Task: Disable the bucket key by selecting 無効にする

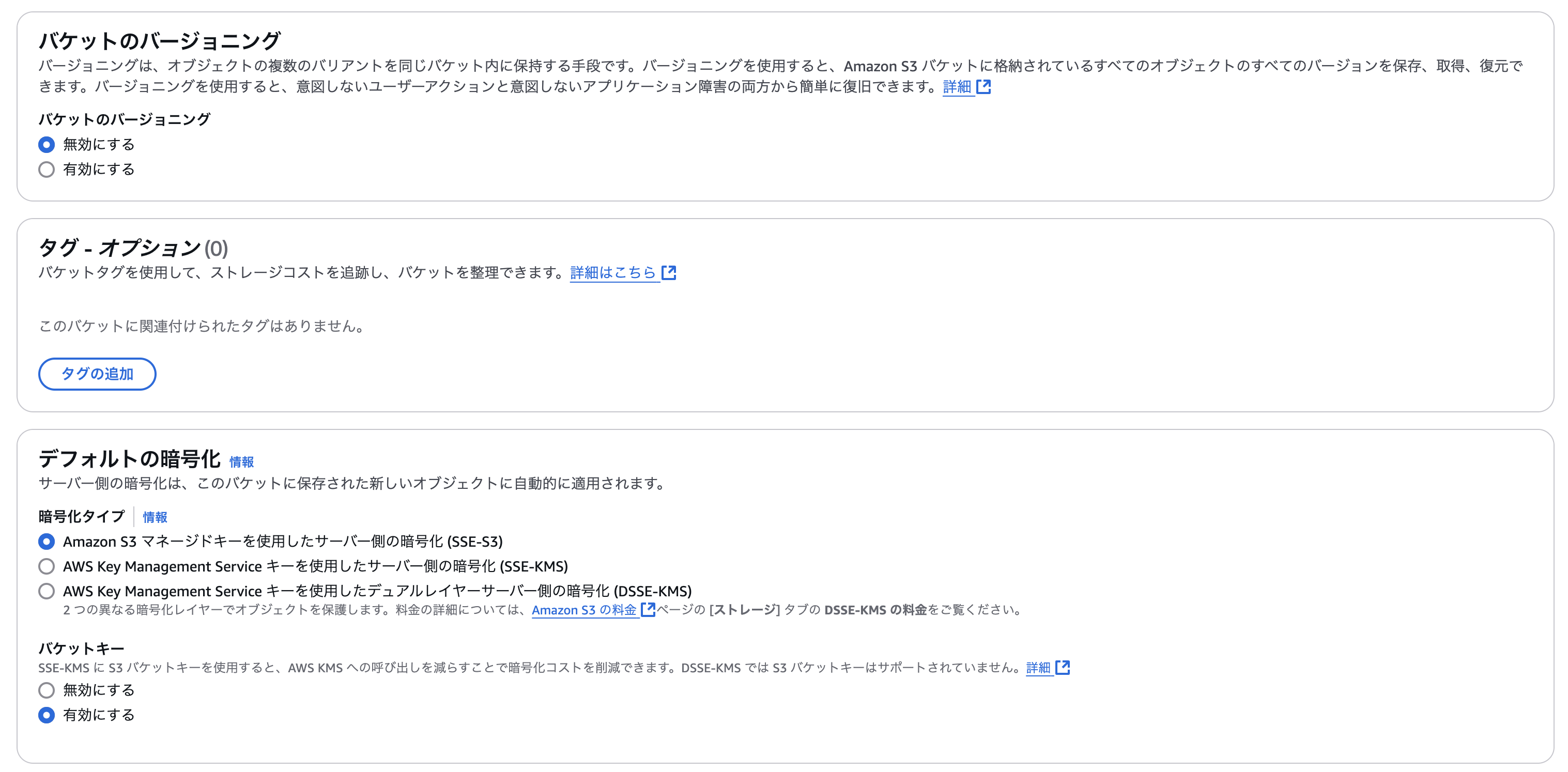Action: (47, 690)
